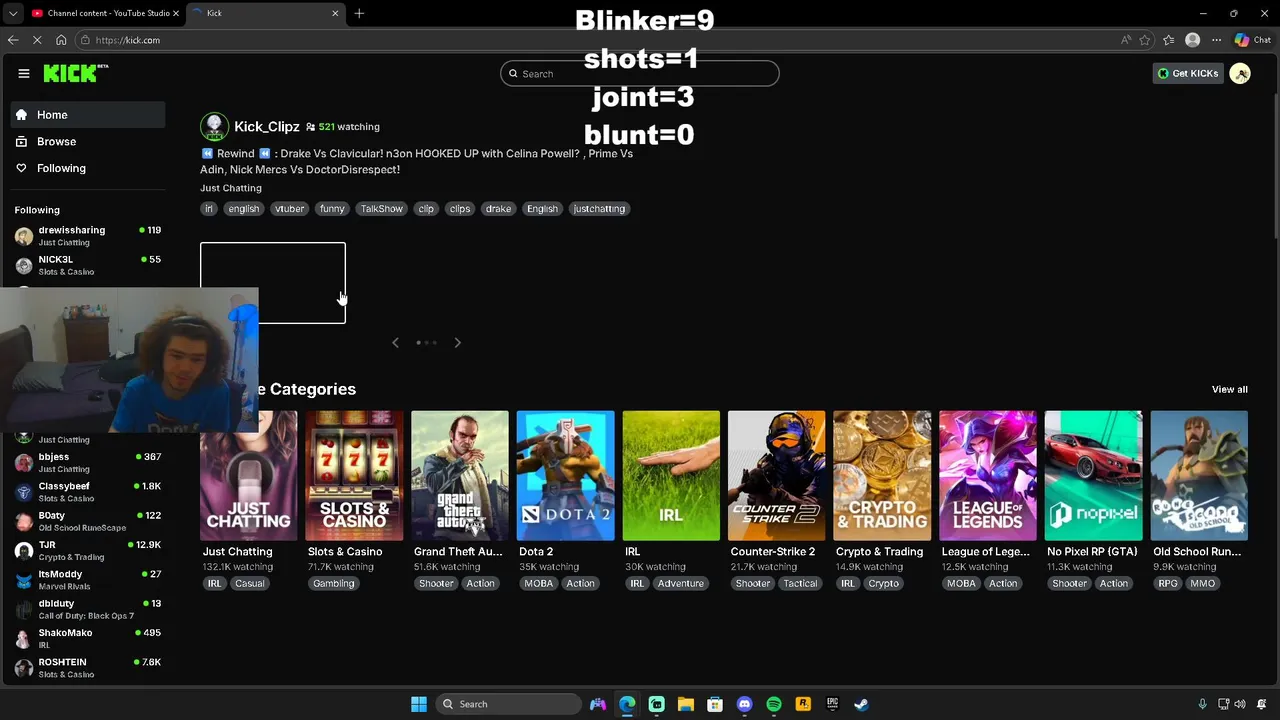Image resolution: width=1280 pixels, height=720 pixels.
Task: Select the 'drake' tag
Action: point(498,209)
